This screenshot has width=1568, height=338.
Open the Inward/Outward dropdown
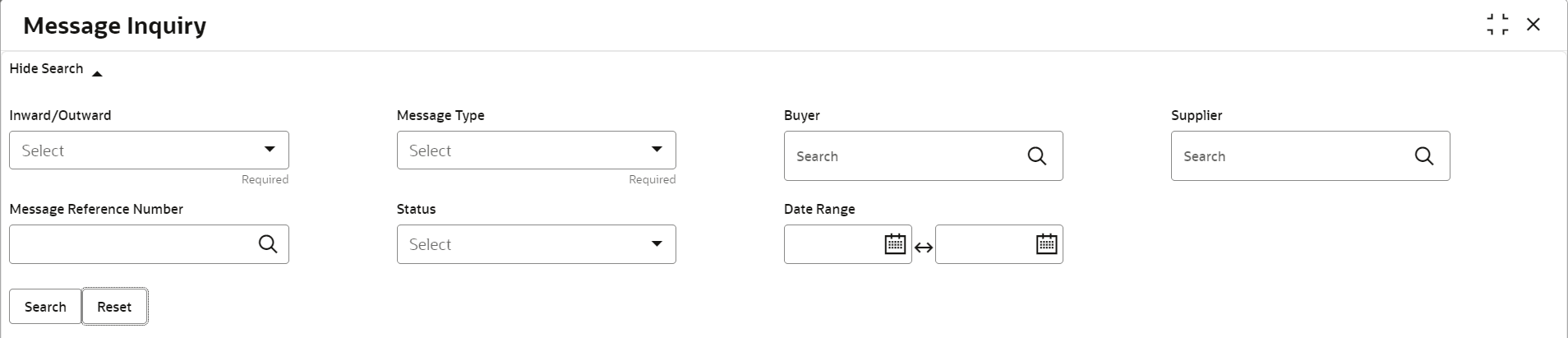(149, 150)
